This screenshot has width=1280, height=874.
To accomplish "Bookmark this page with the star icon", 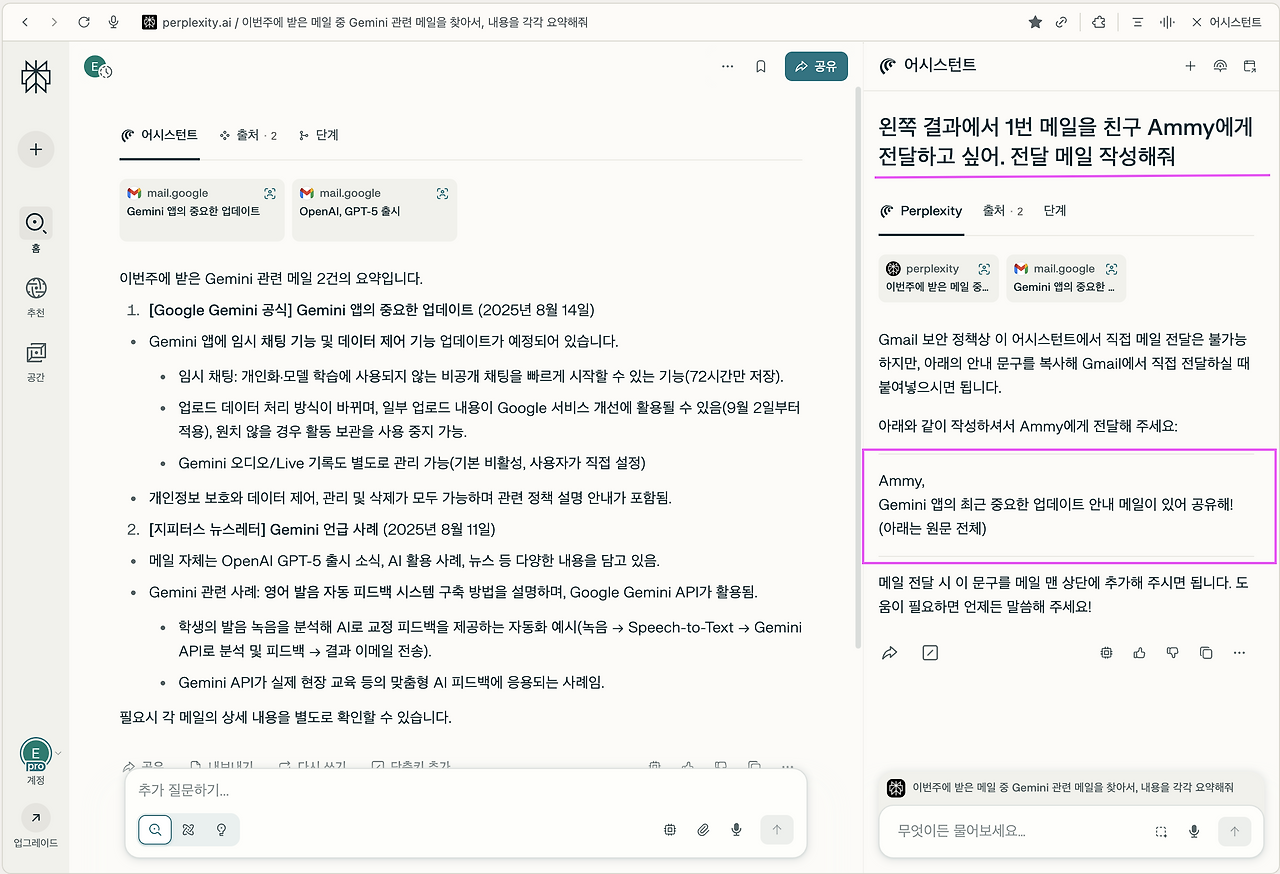I will (x=1035, y=22).
